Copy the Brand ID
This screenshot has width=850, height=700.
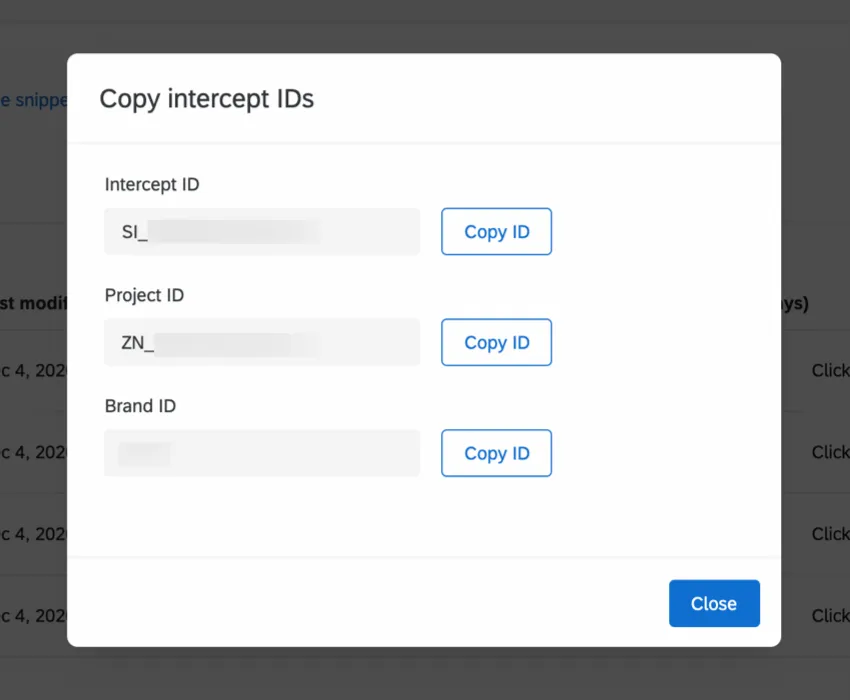click(x=496, y=453)
